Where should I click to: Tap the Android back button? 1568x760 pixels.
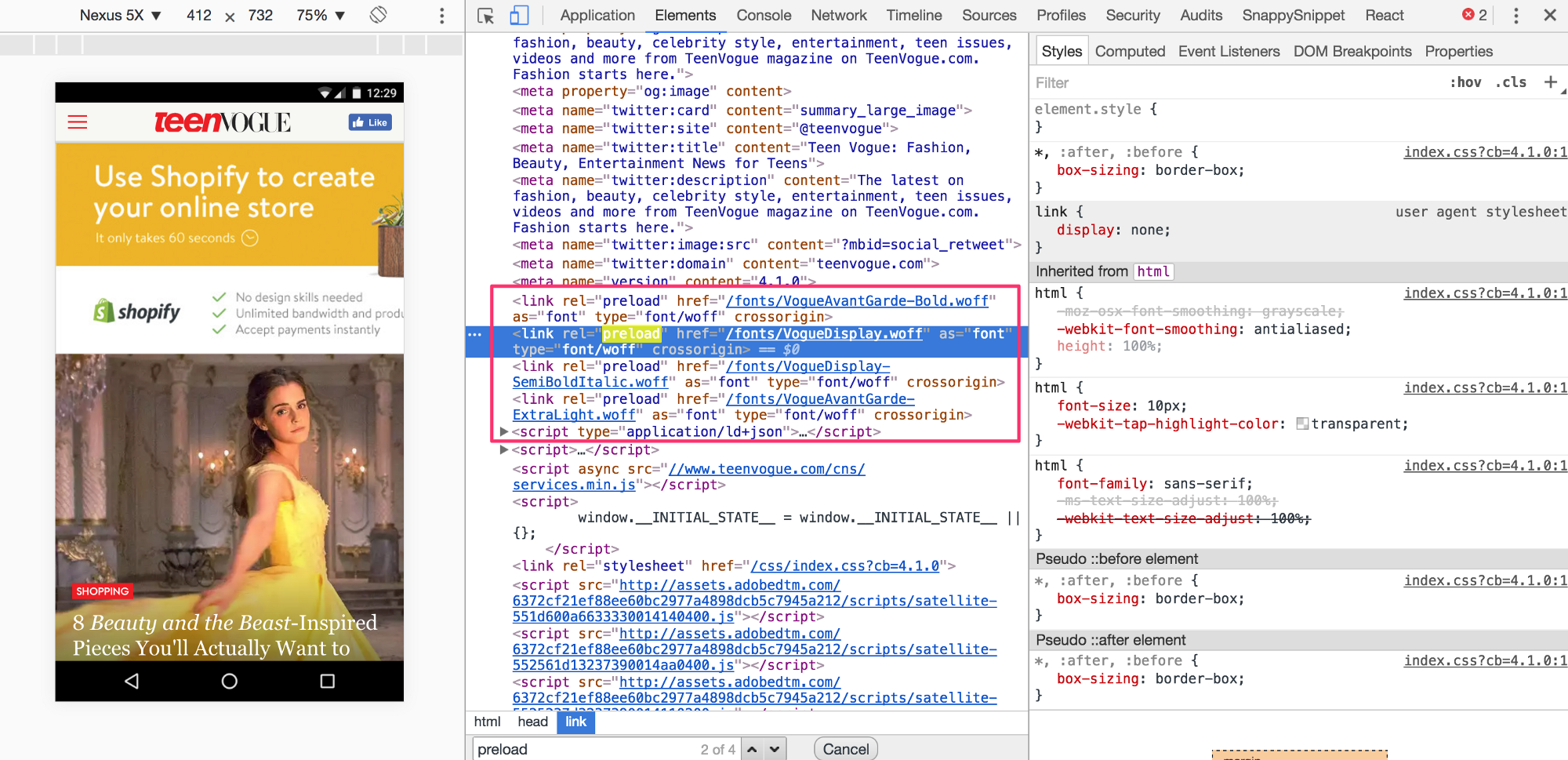click(x=132, y=681)
